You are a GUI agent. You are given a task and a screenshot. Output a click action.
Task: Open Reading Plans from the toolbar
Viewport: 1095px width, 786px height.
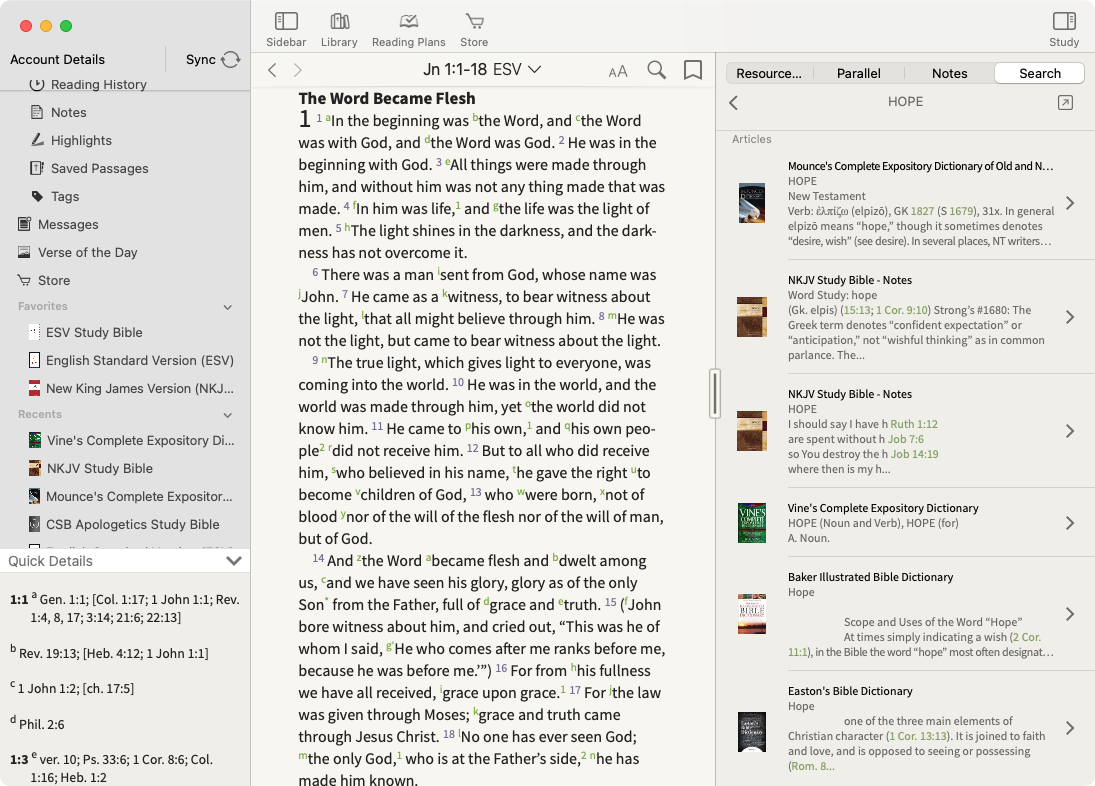[409, 22]
